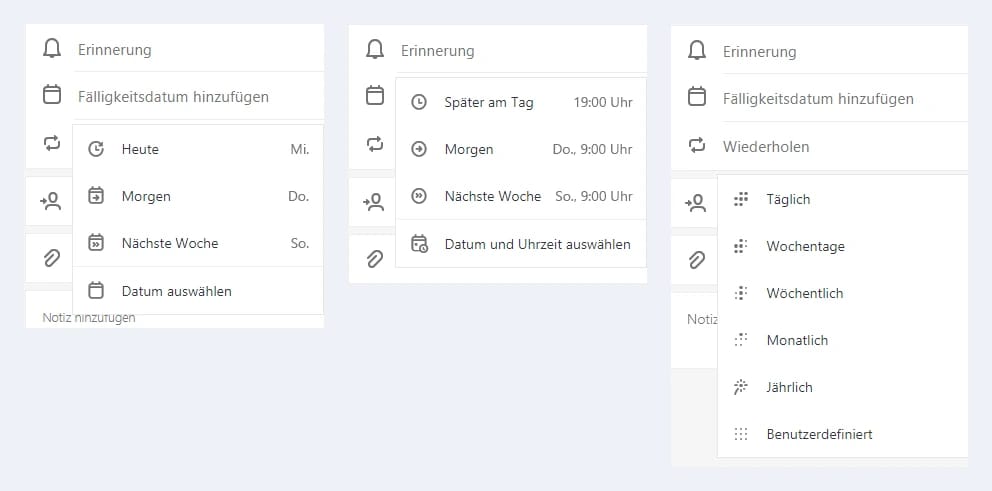Select Wochentage repeat option
992x491 pixels.
843,246
